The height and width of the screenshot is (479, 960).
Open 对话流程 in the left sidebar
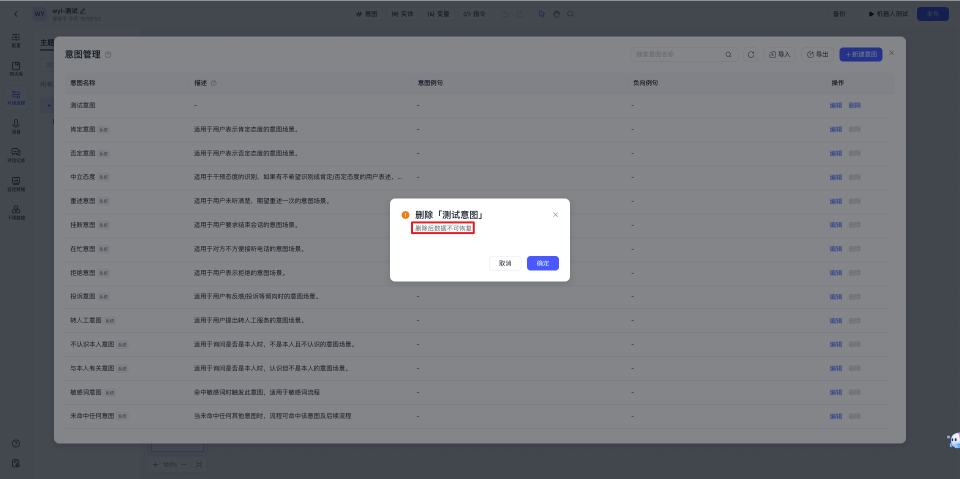pyautogui.click(x=16, y=96)
